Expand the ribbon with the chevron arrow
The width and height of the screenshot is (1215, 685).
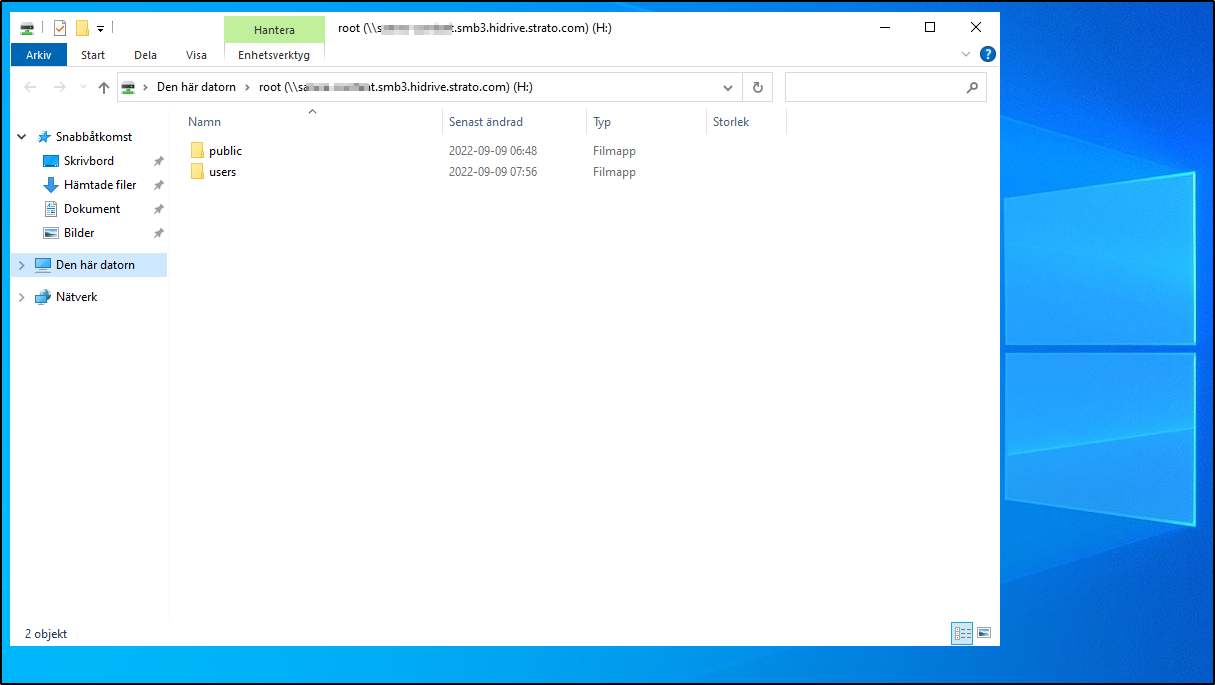966,54
